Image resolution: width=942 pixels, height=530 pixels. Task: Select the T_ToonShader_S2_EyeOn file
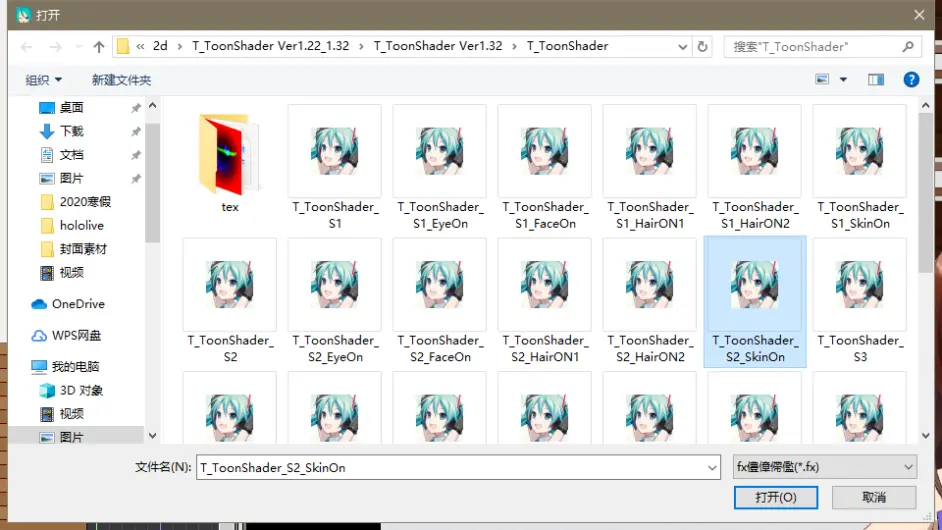335,302
